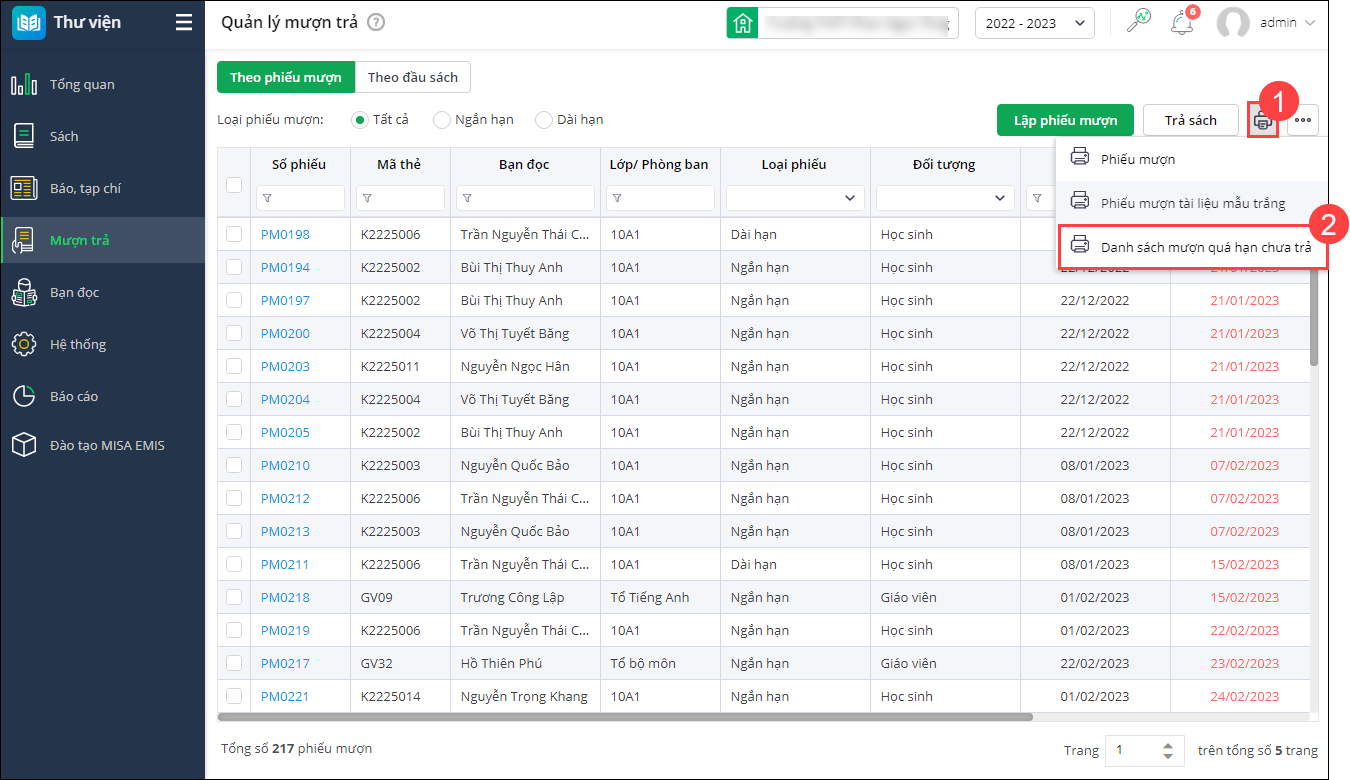This screenshot has height=780, width=1350.
Task: Click the Báo cáo sidebar icon
Action: point(24,397)
